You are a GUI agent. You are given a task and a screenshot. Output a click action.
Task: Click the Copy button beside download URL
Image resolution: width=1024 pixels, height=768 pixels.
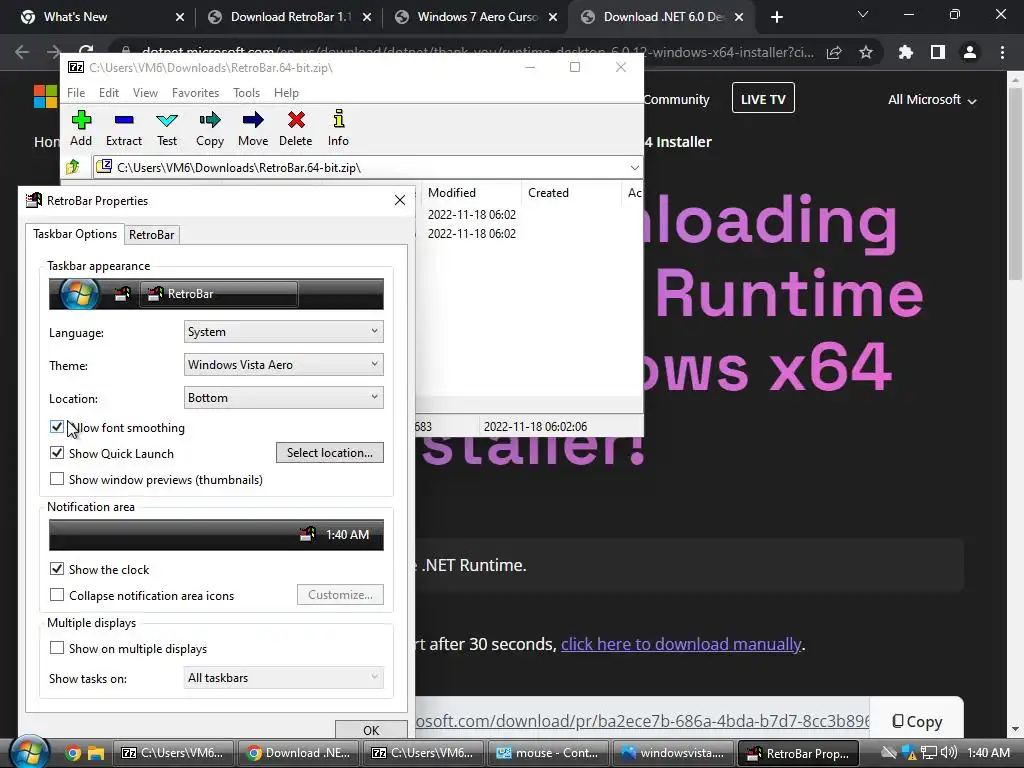[x=917, y=721]
